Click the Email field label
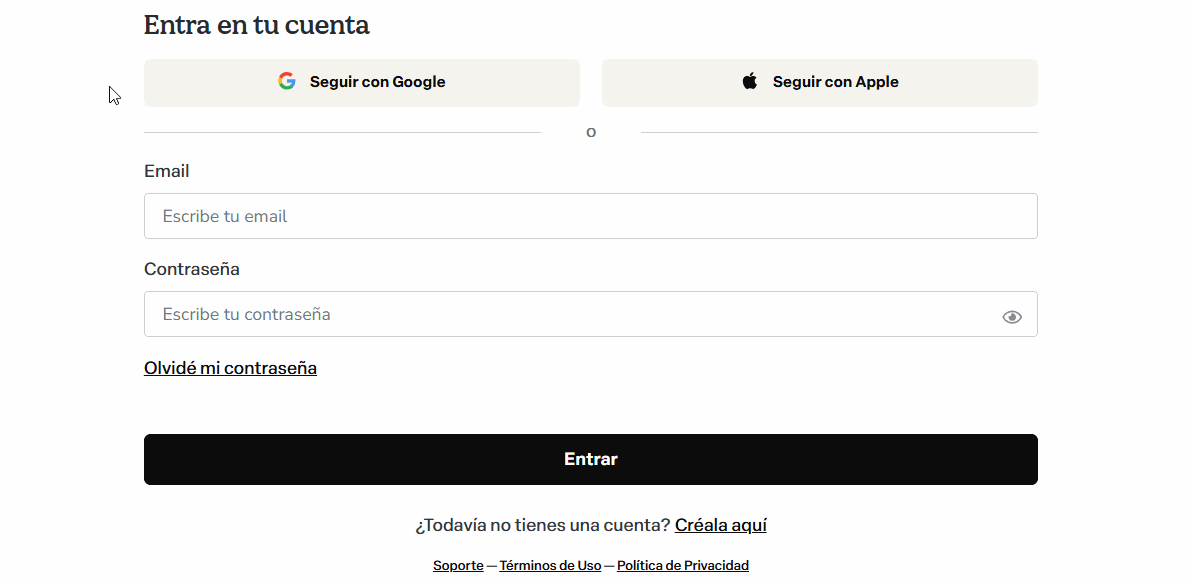This screenshot has height=585, width=1189. click(167, 171)
